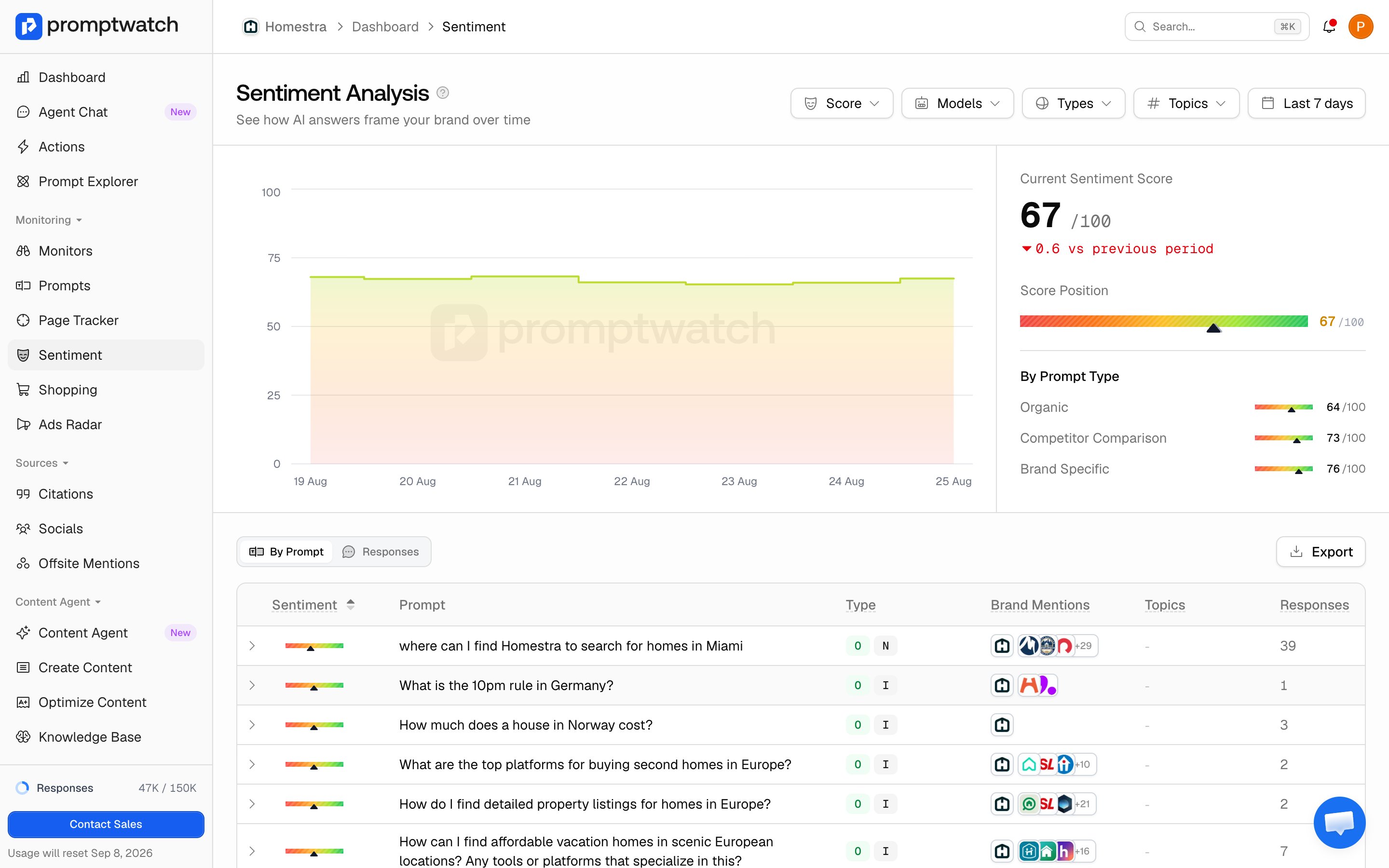Switch to the By Prompt tab

point(286,552)
